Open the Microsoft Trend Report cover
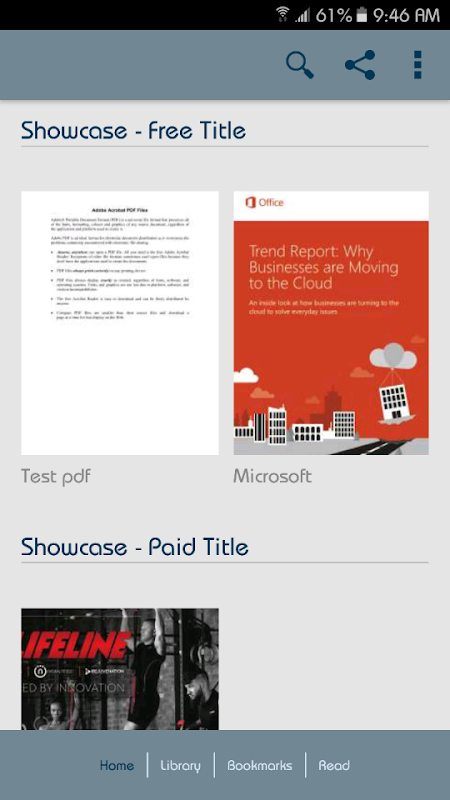This screenshot has width=450, height=800. tap(331, 323)
